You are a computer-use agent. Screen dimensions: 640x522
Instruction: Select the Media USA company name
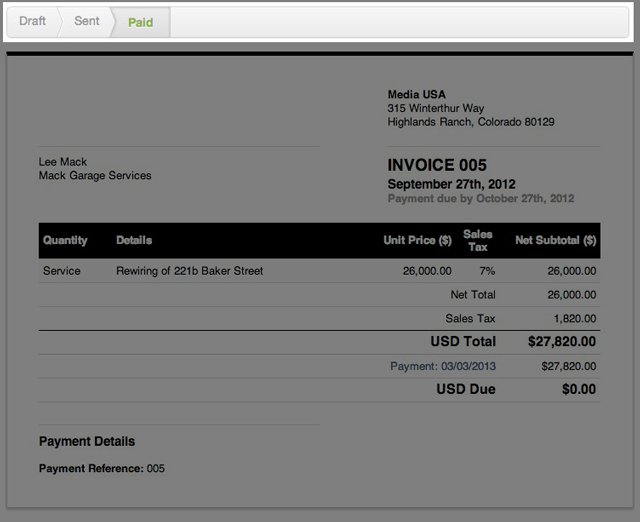416,94
